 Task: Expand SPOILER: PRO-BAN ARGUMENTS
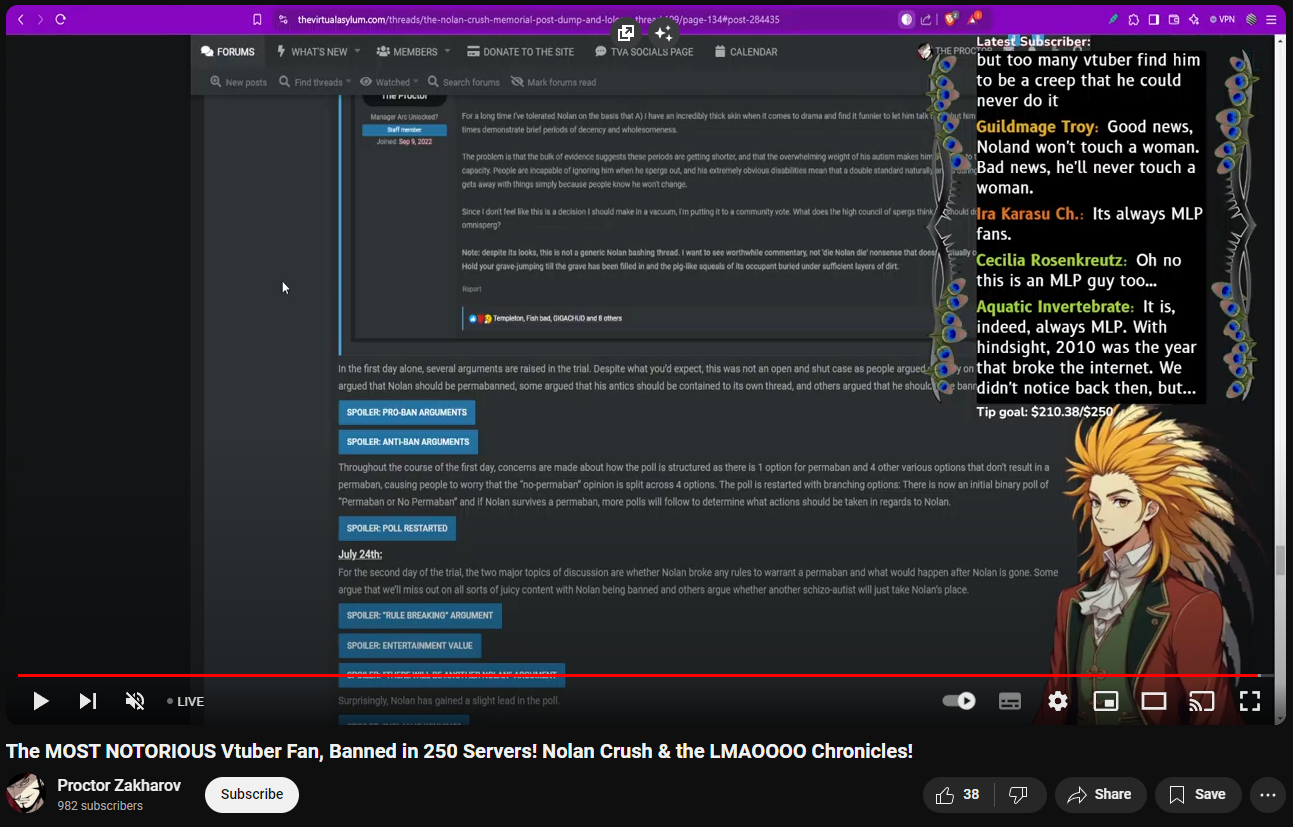[407, 412]
